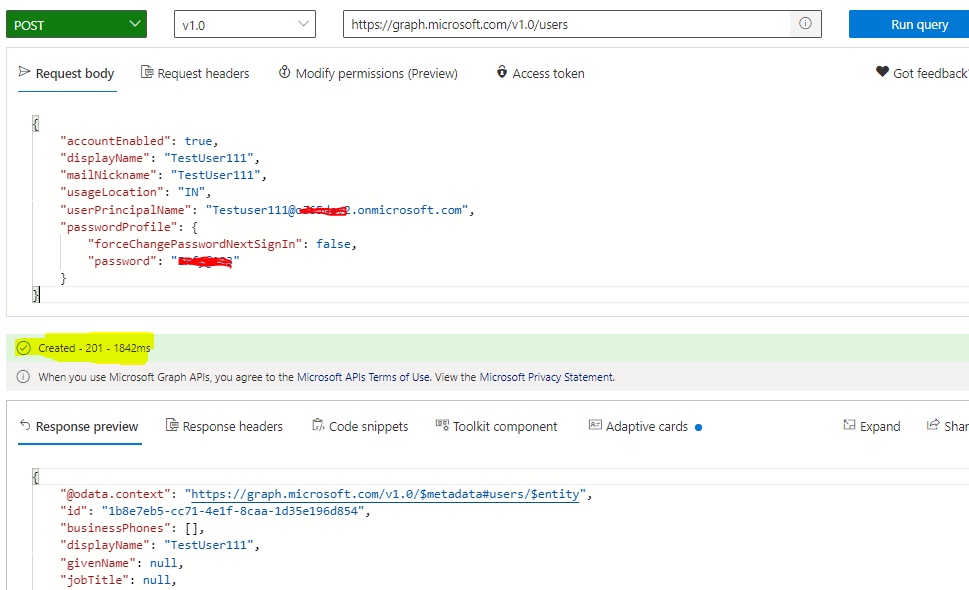Open the Request headers tab

pos(195,74)
